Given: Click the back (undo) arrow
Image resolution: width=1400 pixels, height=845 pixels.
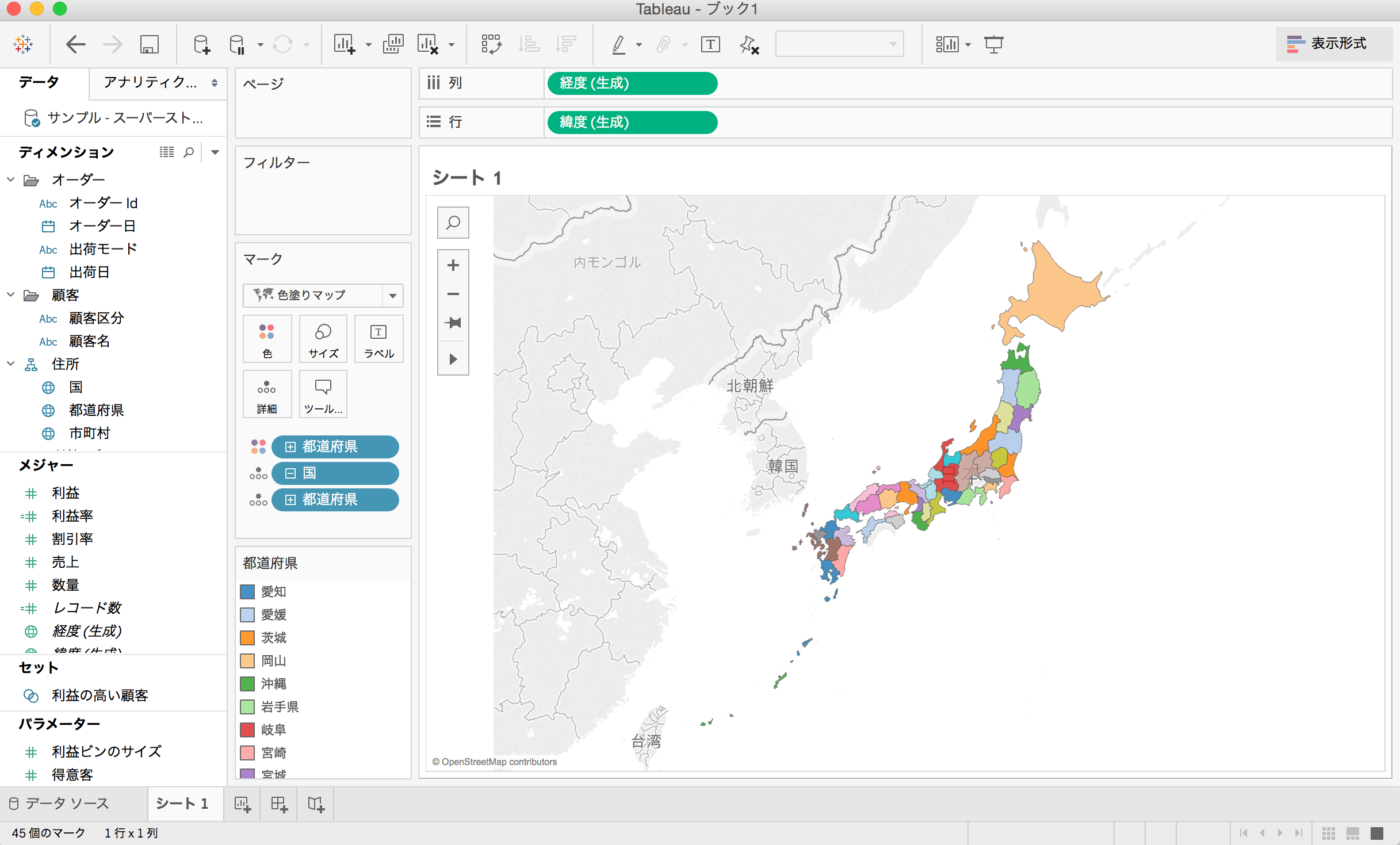Looking at the screenshot, I should coord(75,44).
